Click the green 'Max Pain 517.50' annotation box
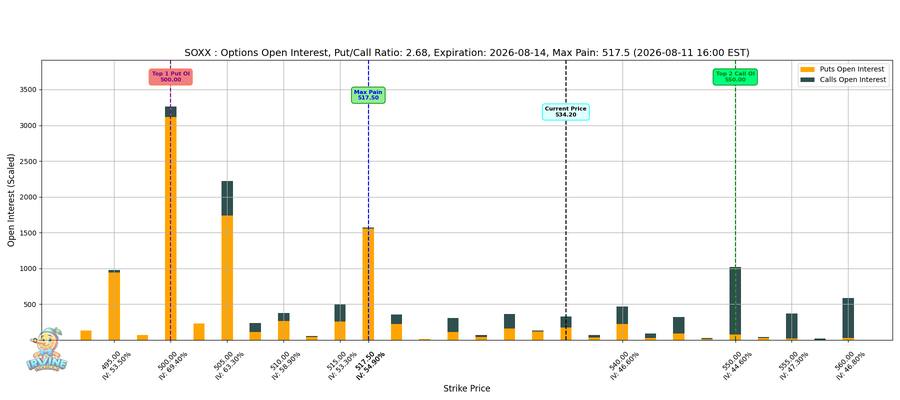Viewport: 900px width, 400px height. [368, 95]
